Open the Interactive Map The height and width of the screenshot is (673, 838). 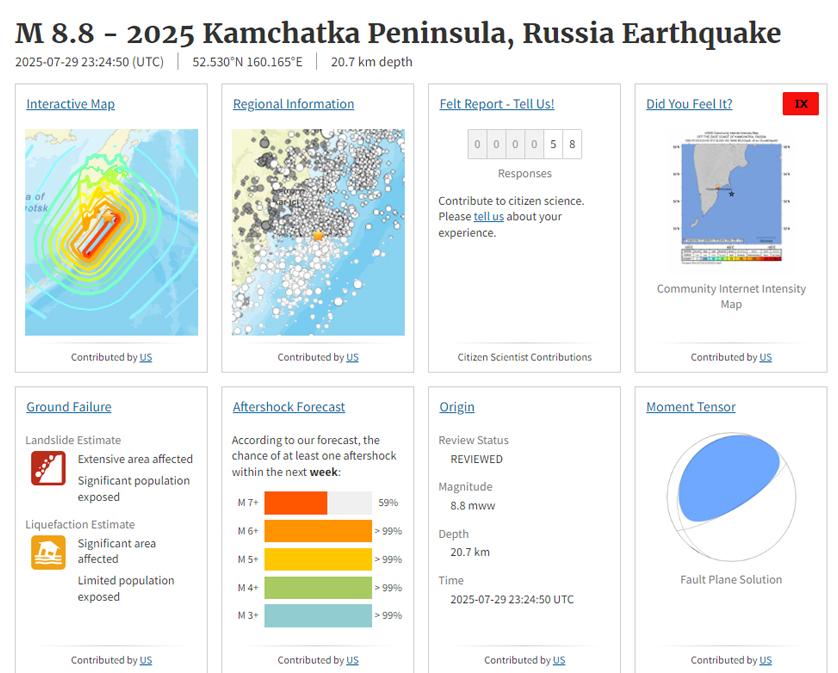click(x=70, y=104)
